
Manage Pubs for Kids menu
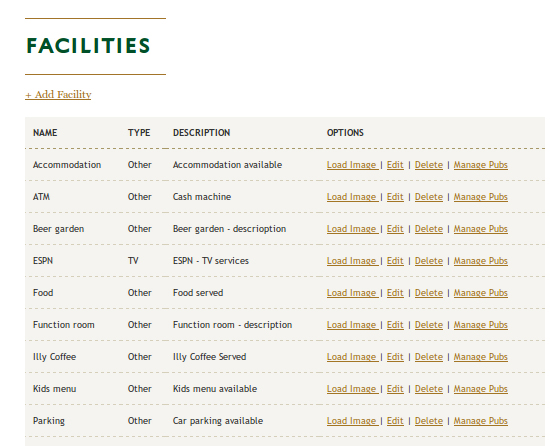pyautogui.click(x=481, y=389)
